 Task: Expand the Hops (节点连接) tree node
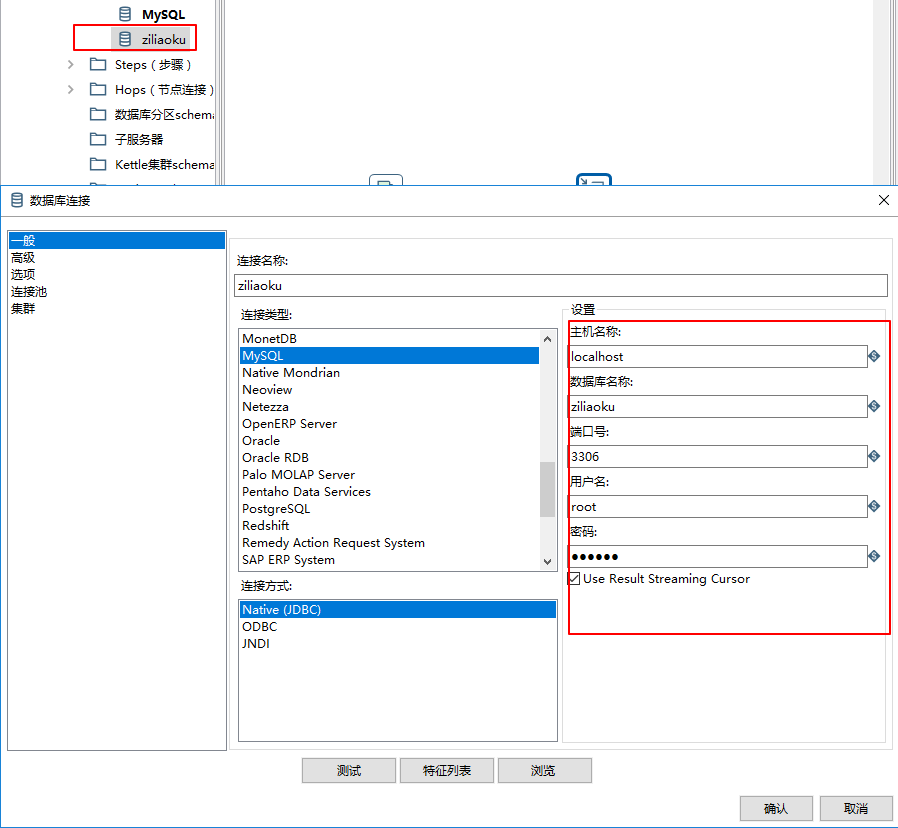tap(70, 89)
